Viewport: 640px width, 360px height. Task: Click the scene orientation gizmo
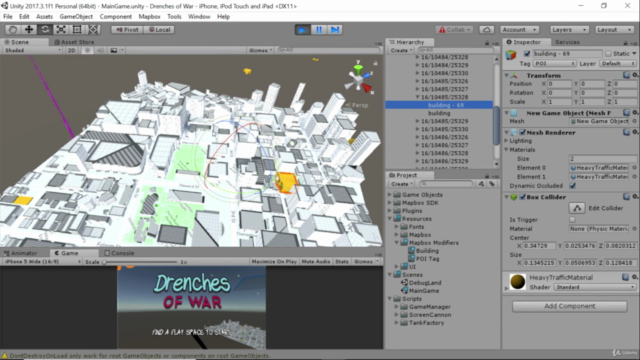point(358,79)
